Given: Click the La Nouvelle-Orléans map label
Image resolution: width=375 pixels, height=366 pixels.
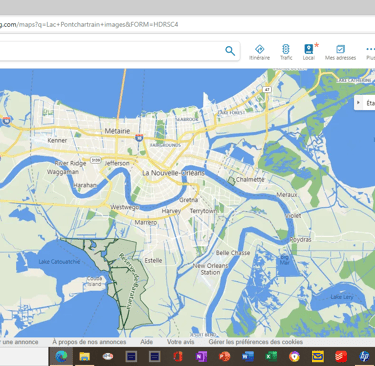Looking at the screenshot, I should (173, 173).
